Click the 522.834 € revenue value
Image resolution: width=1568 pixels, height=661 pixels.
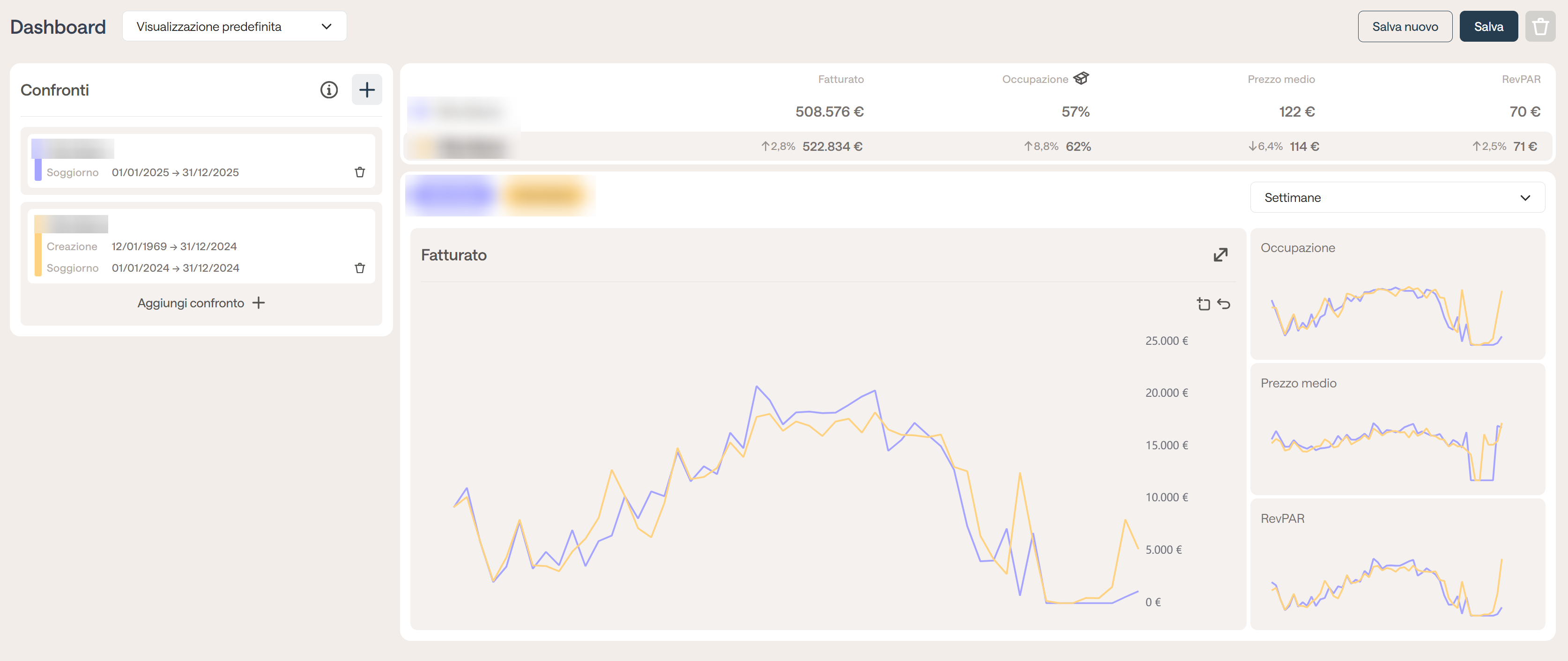[x=832, y=146]
